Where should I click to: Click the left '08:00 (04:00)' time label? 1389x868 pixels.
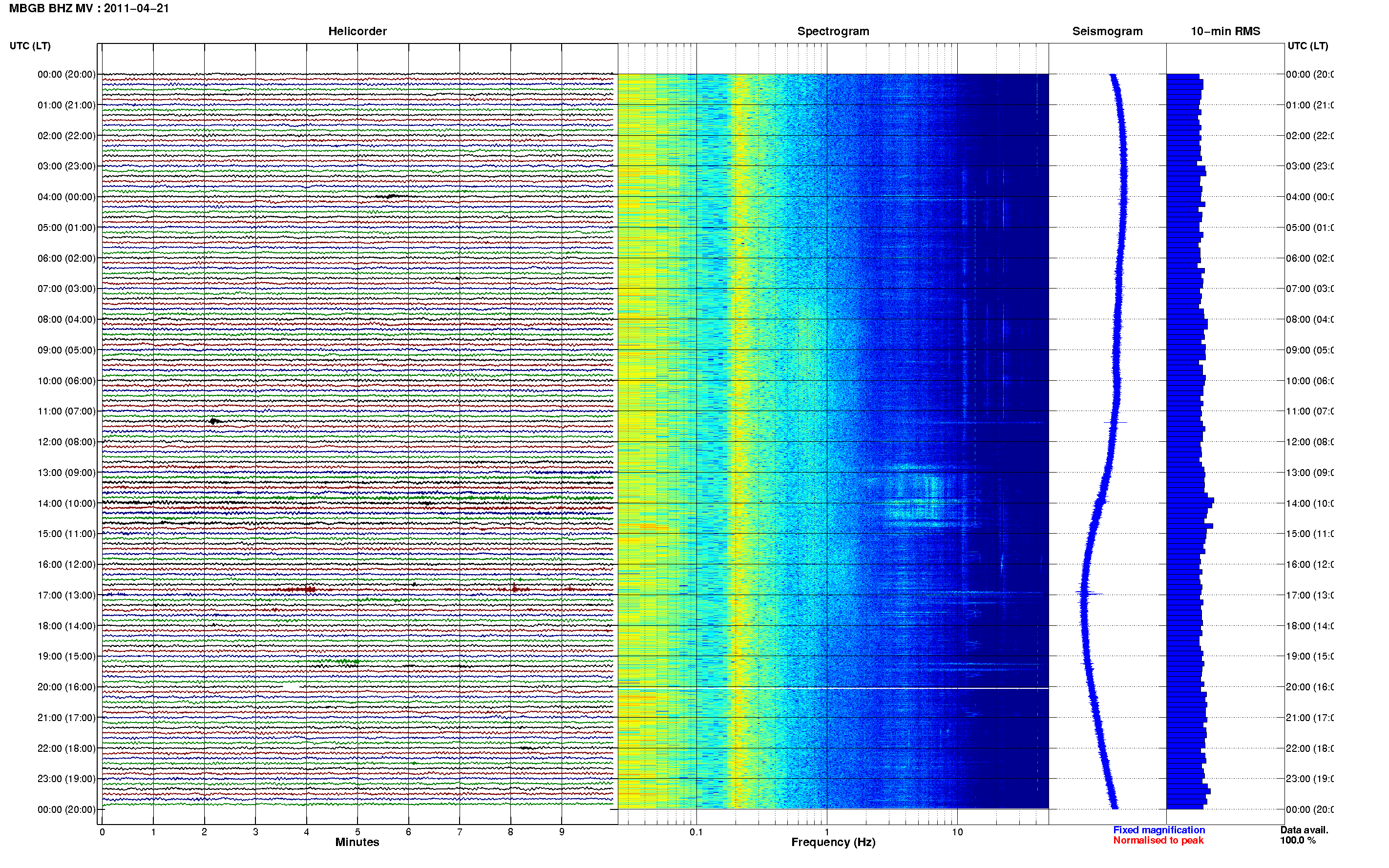tap(66, 319)
